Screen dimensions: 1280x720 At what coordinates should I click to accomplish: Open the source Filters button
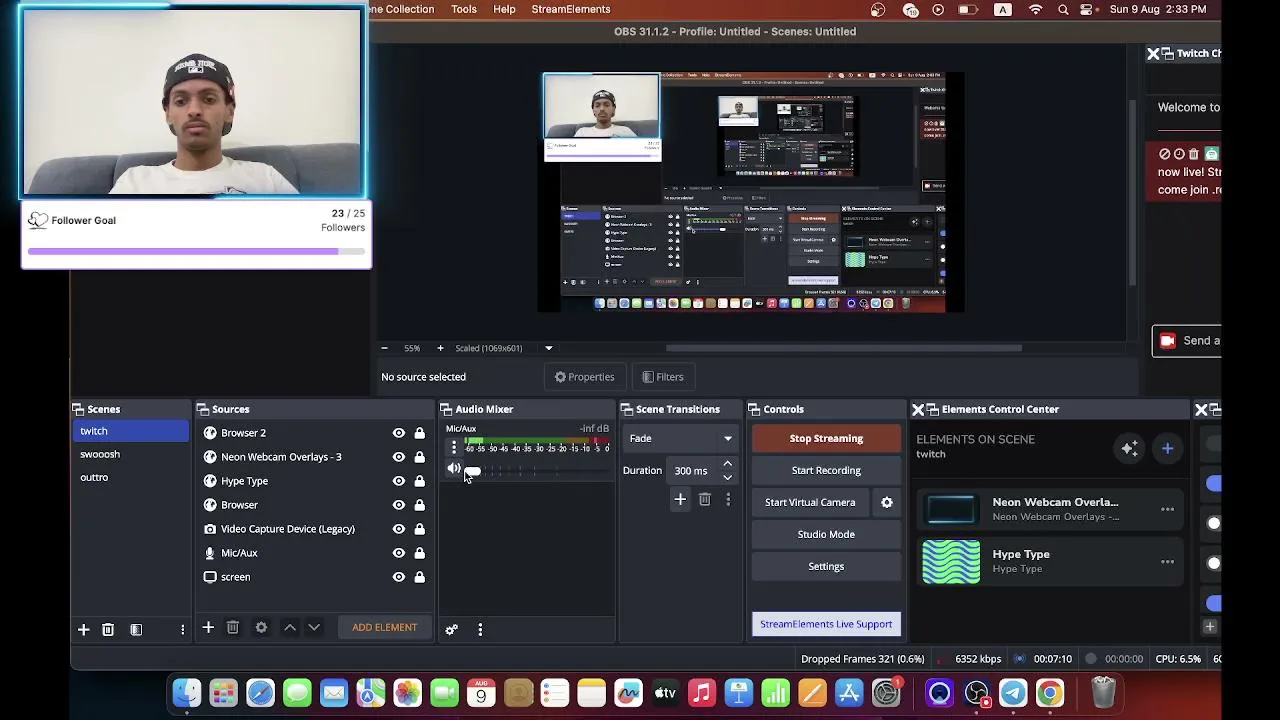coord(663,377)
